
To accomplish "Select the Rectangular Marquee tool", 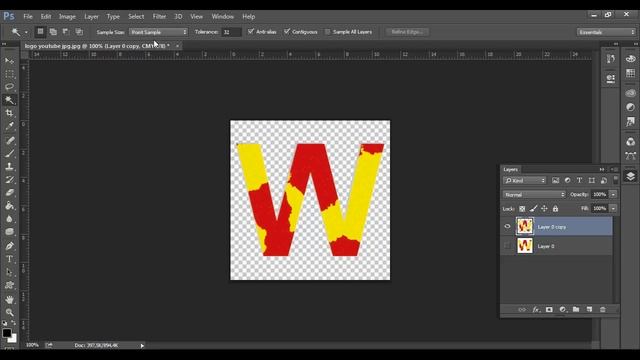I will tap(9, 74).
